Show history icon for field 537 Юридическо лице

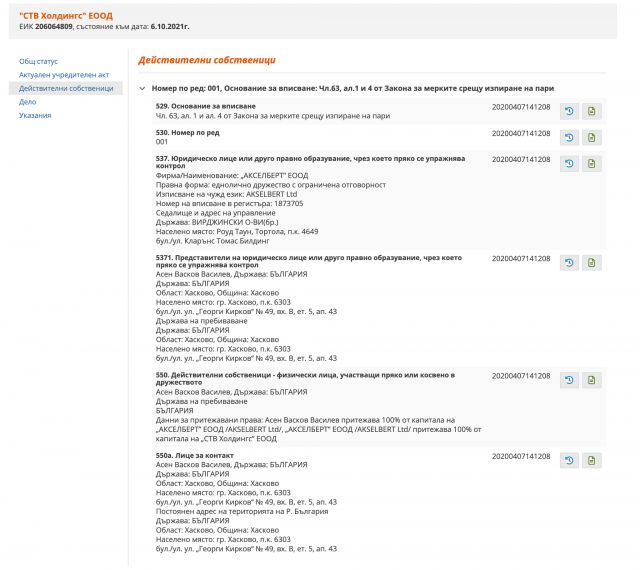[x=568, y=163]
